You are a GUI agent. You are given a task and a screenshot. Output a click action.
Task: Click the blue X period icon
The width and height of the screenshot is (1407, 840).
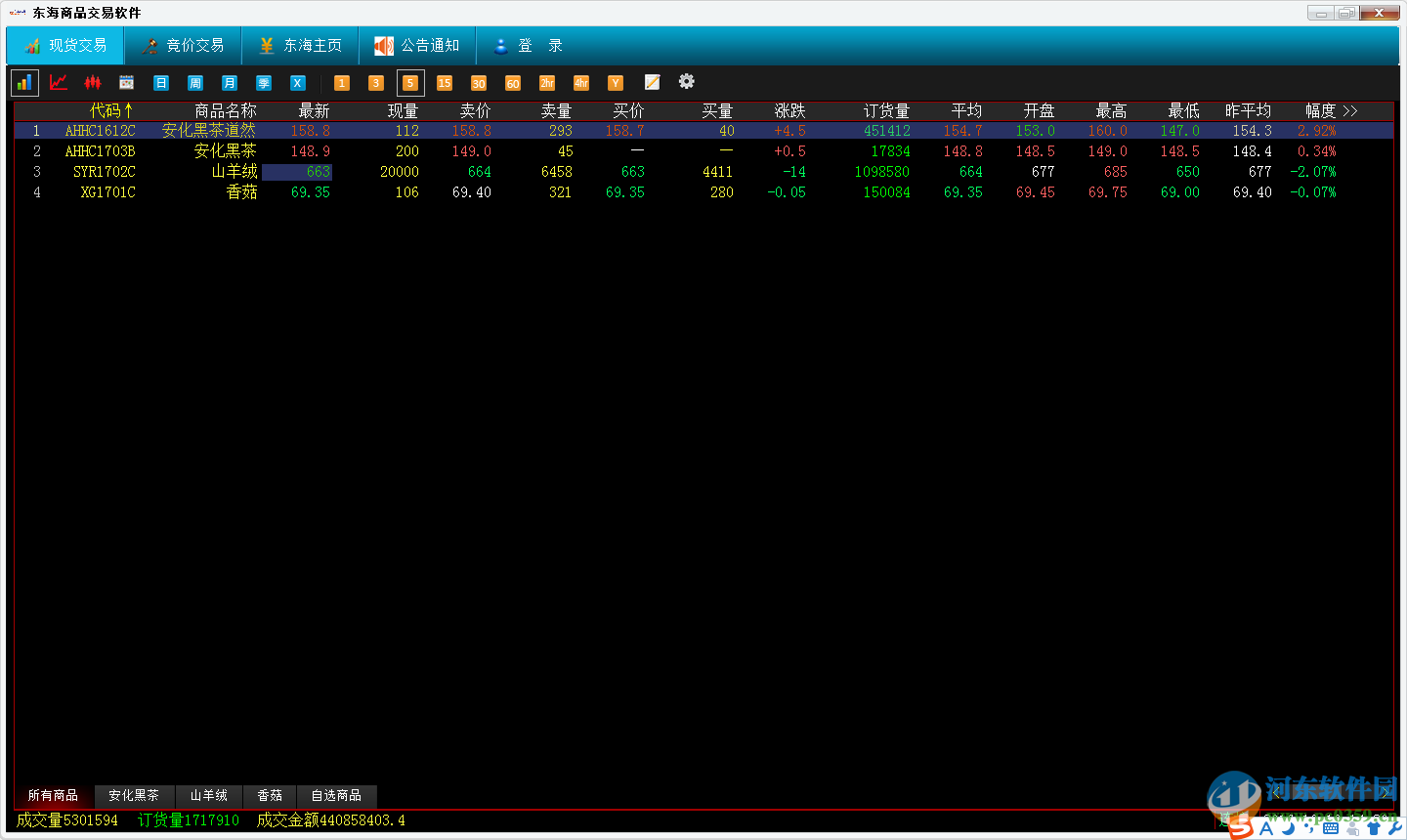click(x=298, y=83)
